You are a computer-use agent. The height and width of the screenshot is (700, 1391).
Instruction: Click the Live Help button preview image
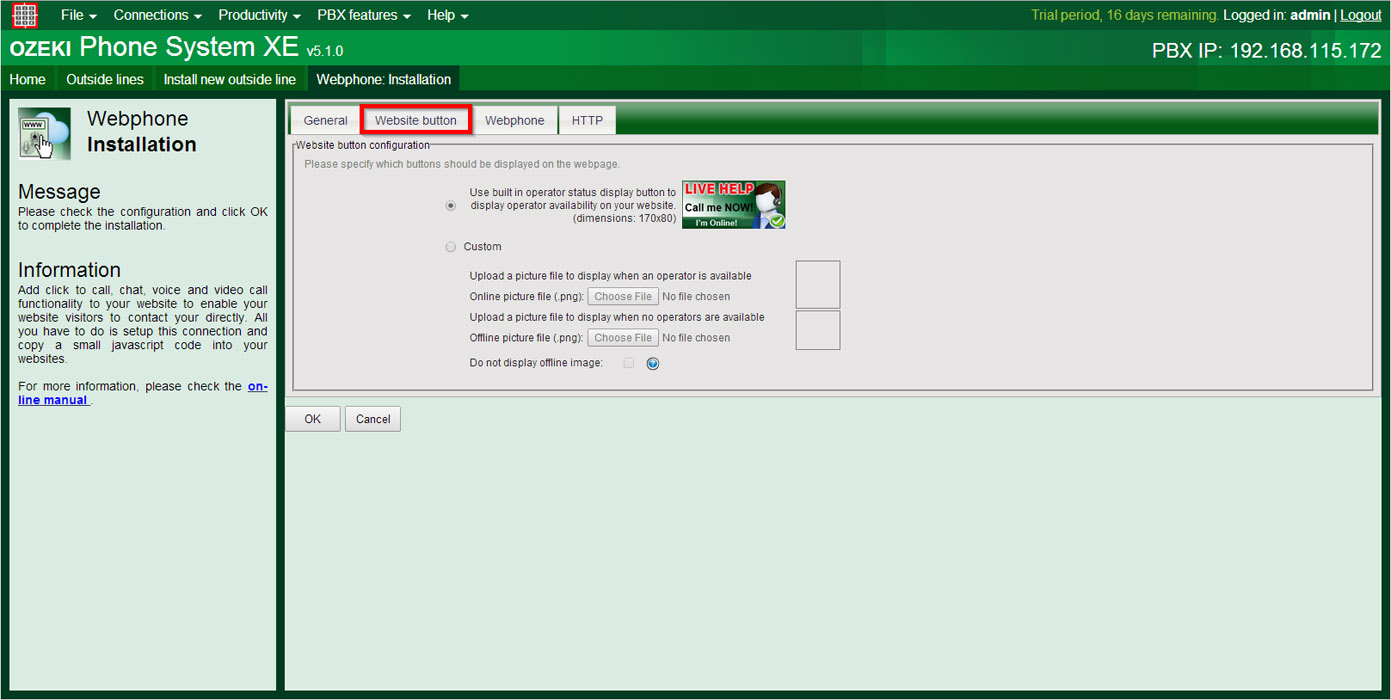733,205
